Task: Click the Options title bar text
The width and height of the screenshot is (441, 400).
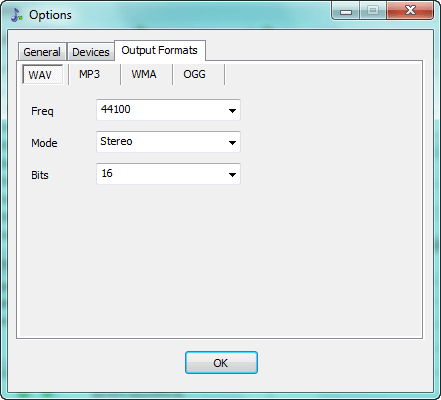Action: coord(50,15)
